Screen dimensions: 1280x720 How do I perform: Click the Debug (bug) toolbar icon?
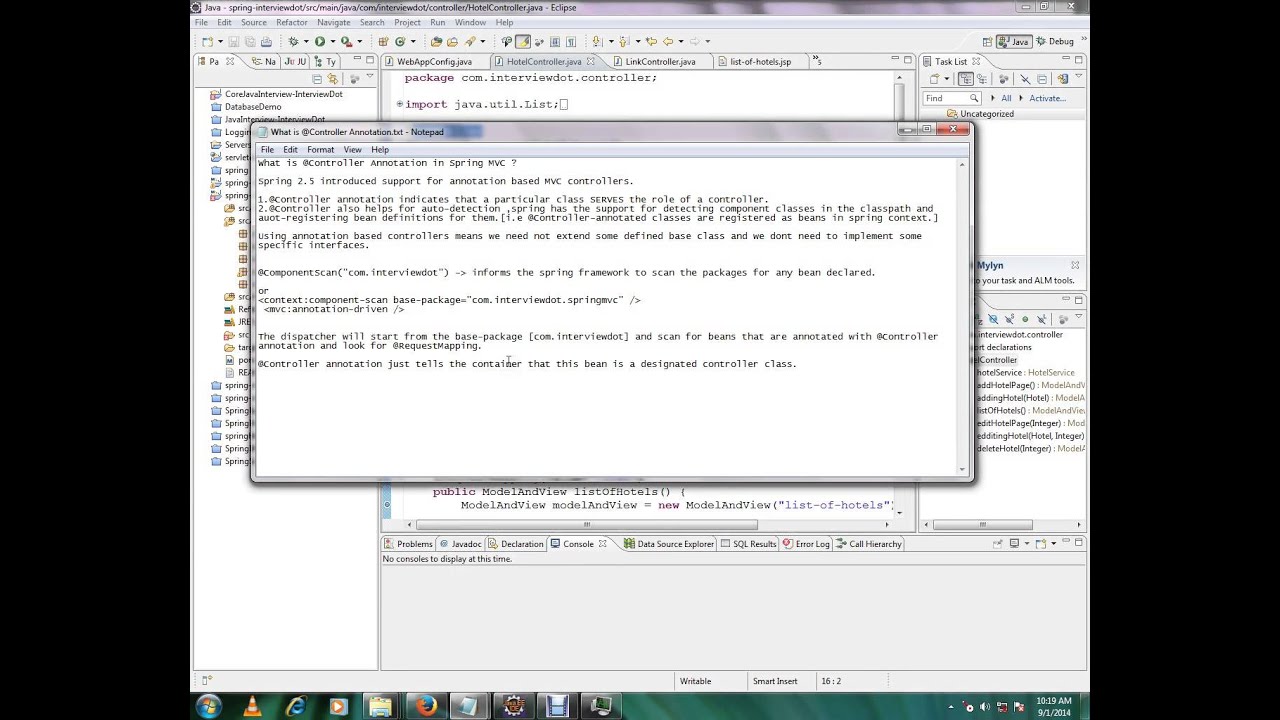tap(293, 41)
